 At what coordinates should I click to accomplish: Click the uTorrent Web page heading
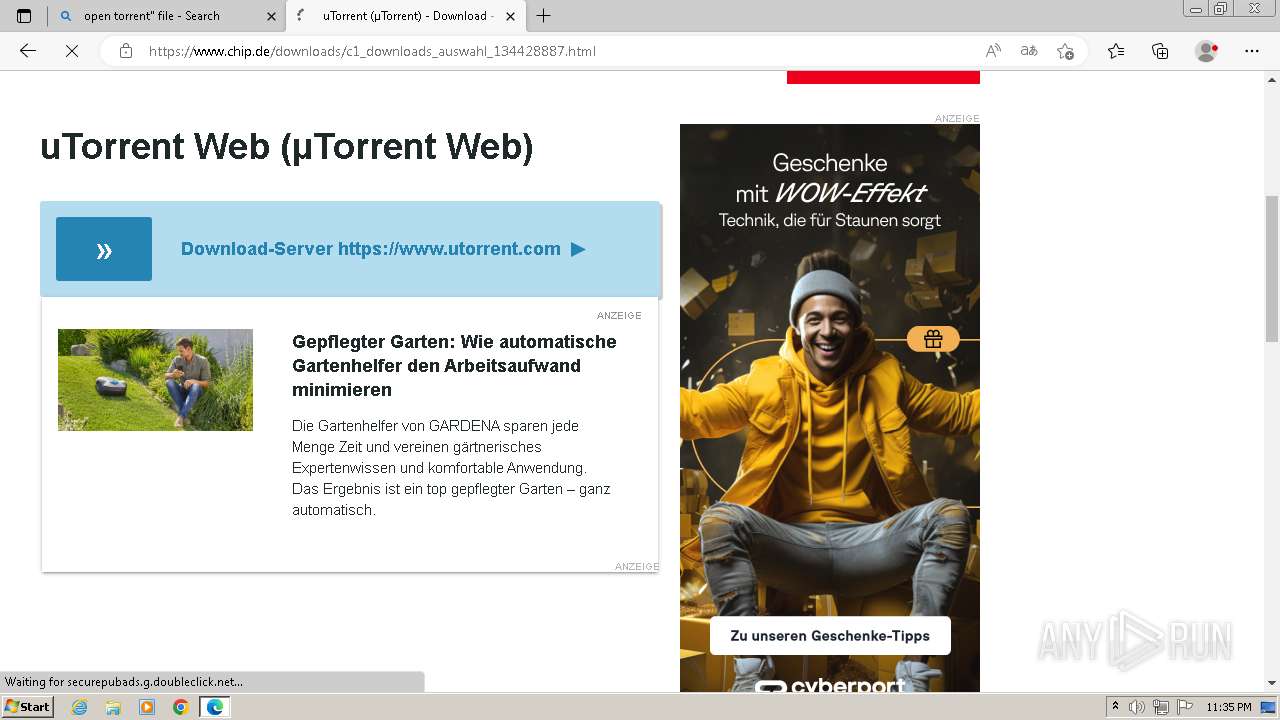(x=287, y=147)
